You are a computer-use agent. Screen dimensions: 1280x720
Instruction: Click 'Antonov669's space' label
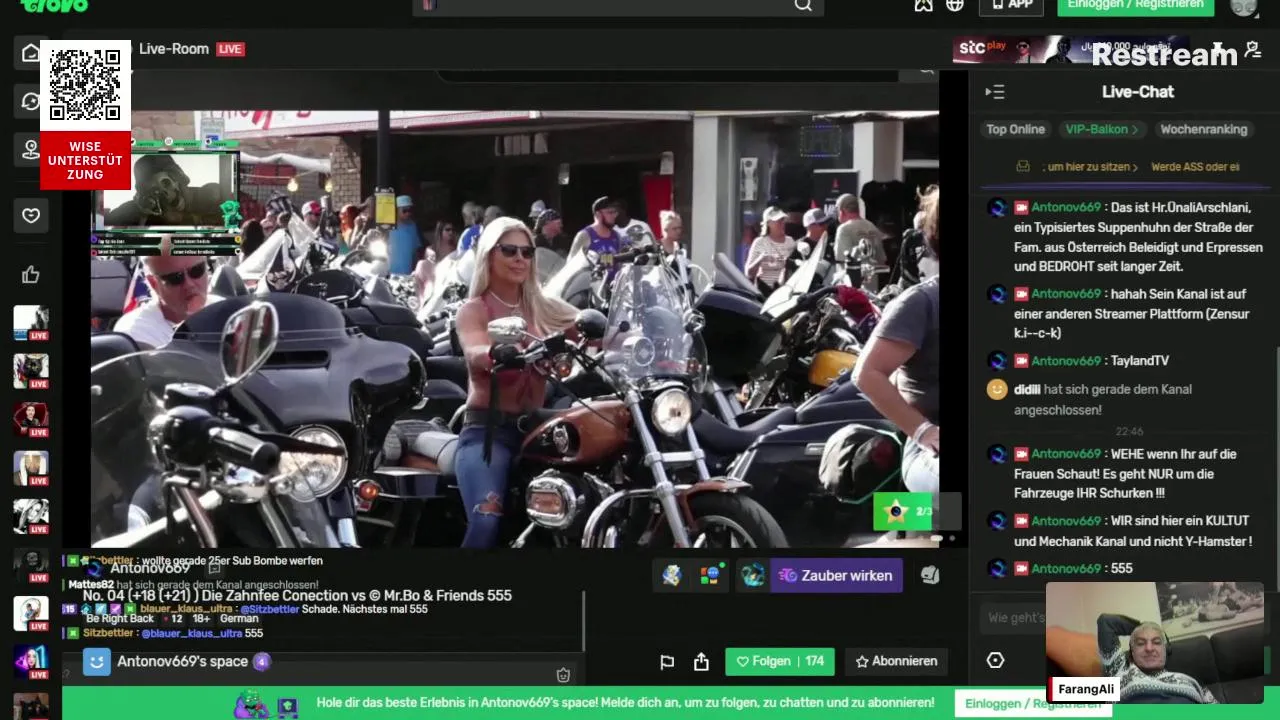tap(182, 661)
